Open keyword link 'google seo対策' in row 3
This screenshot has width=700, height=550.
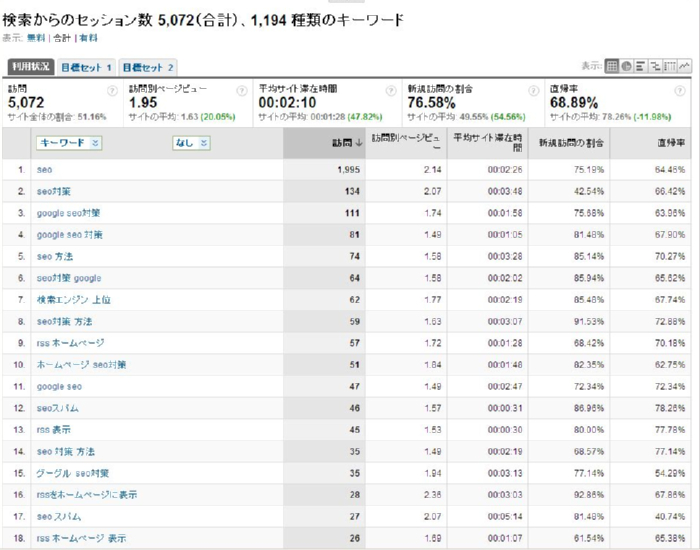coord(68,213)
